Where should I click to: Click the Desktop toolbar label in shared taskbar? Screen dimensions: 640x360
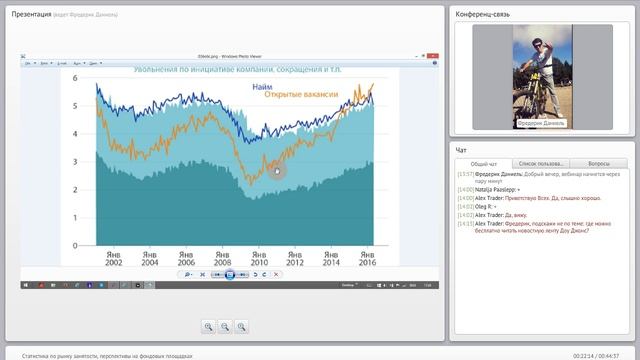click(x=348, y=285)
